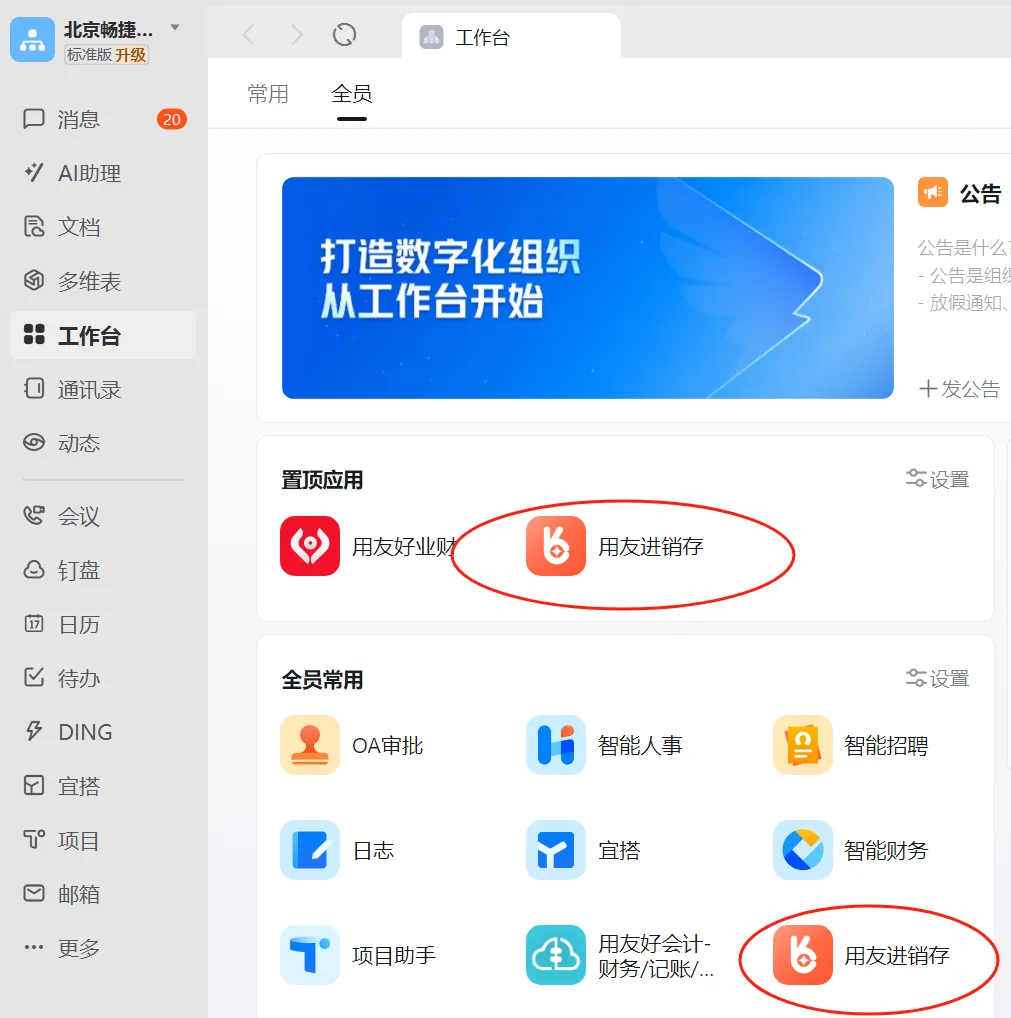Open 项目助手 app

(358, 955)
